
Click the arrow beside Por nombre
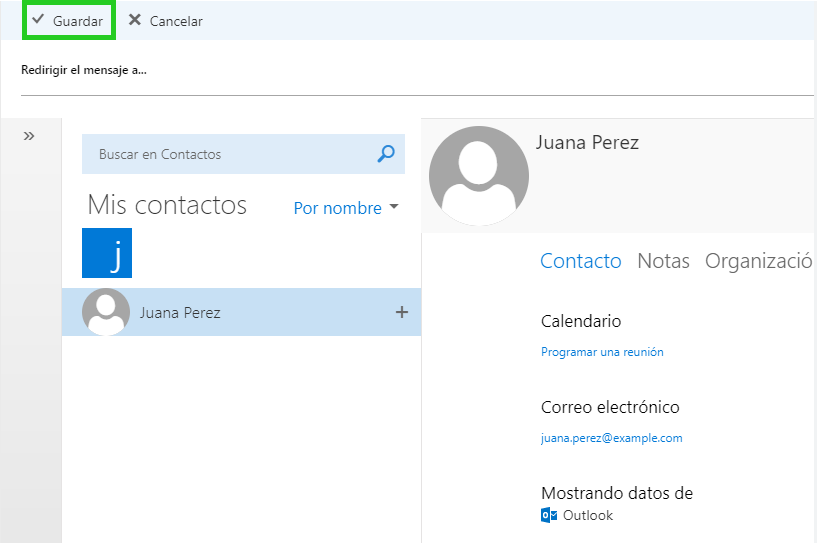pos(394,207)
